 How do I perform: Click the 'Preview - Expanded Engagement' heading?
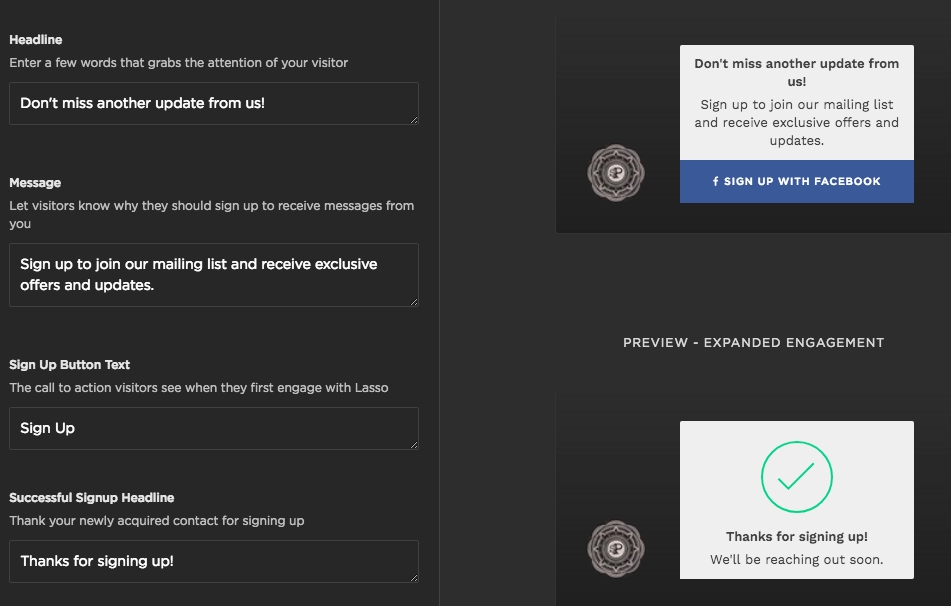tap(753, 343)
